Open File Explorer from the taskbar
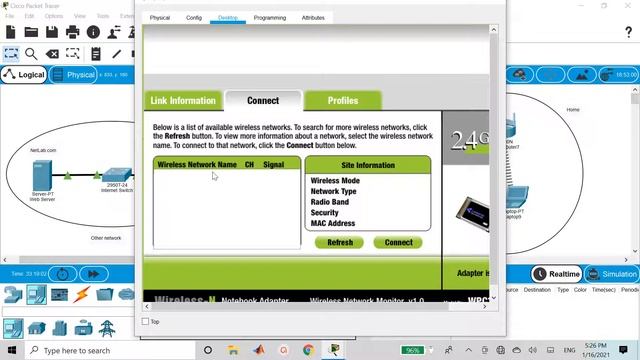This screenshot has height=360, width=640. click(x=233, y=350)
